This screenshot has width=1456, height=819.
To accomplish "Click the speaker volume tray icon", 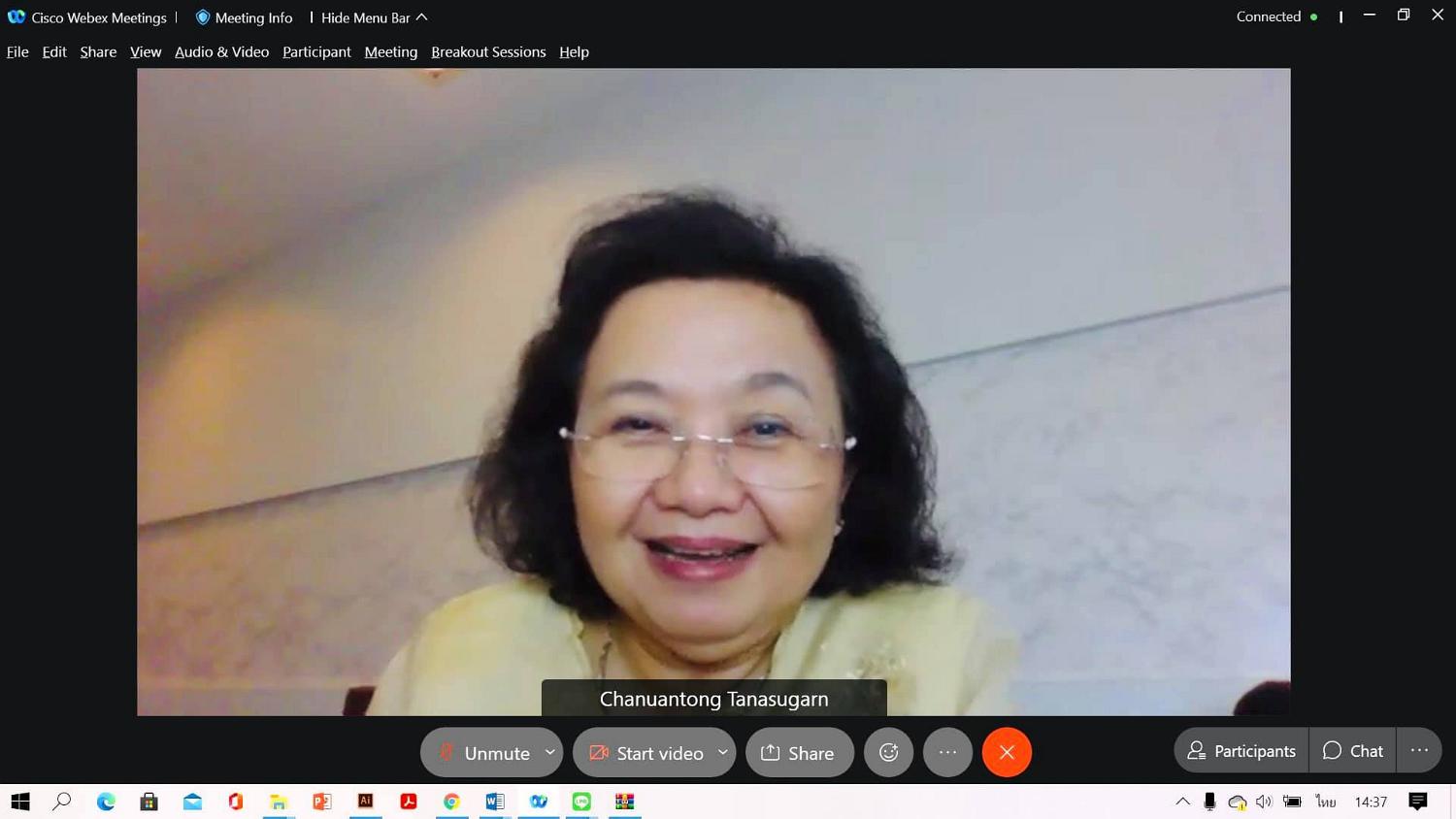I will (1264, 802).
